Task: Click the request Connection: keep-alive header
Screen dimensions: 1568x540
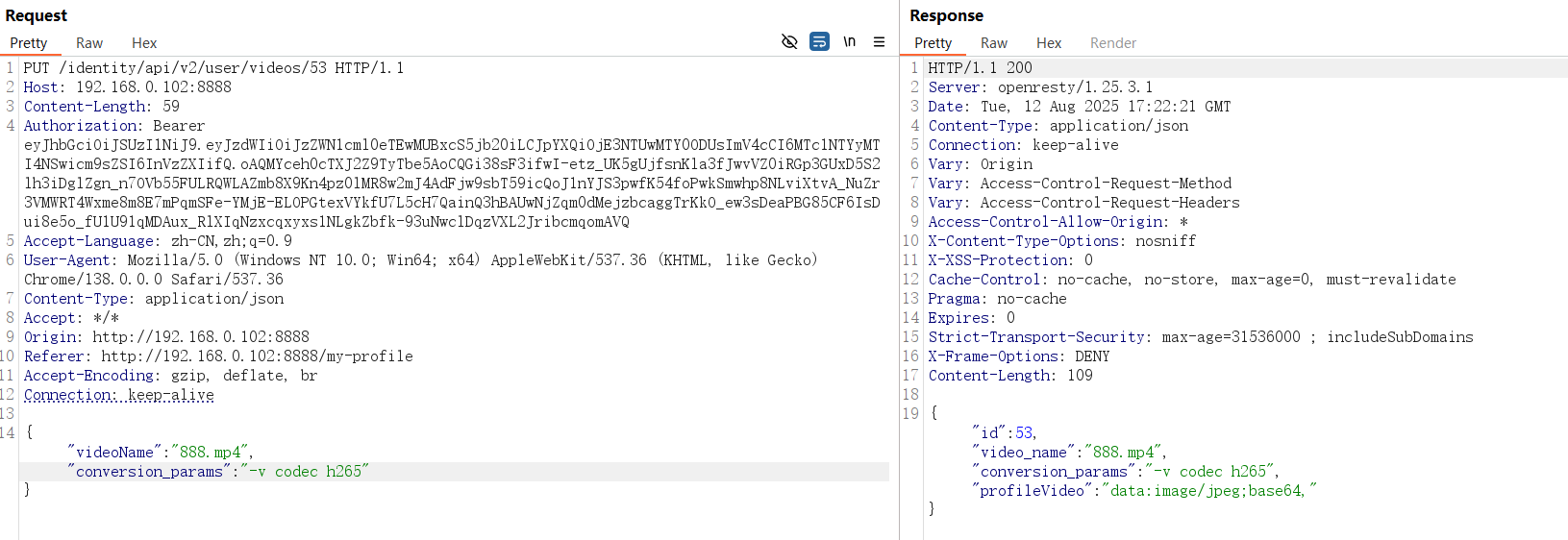Action: click(x=119, y=395)
